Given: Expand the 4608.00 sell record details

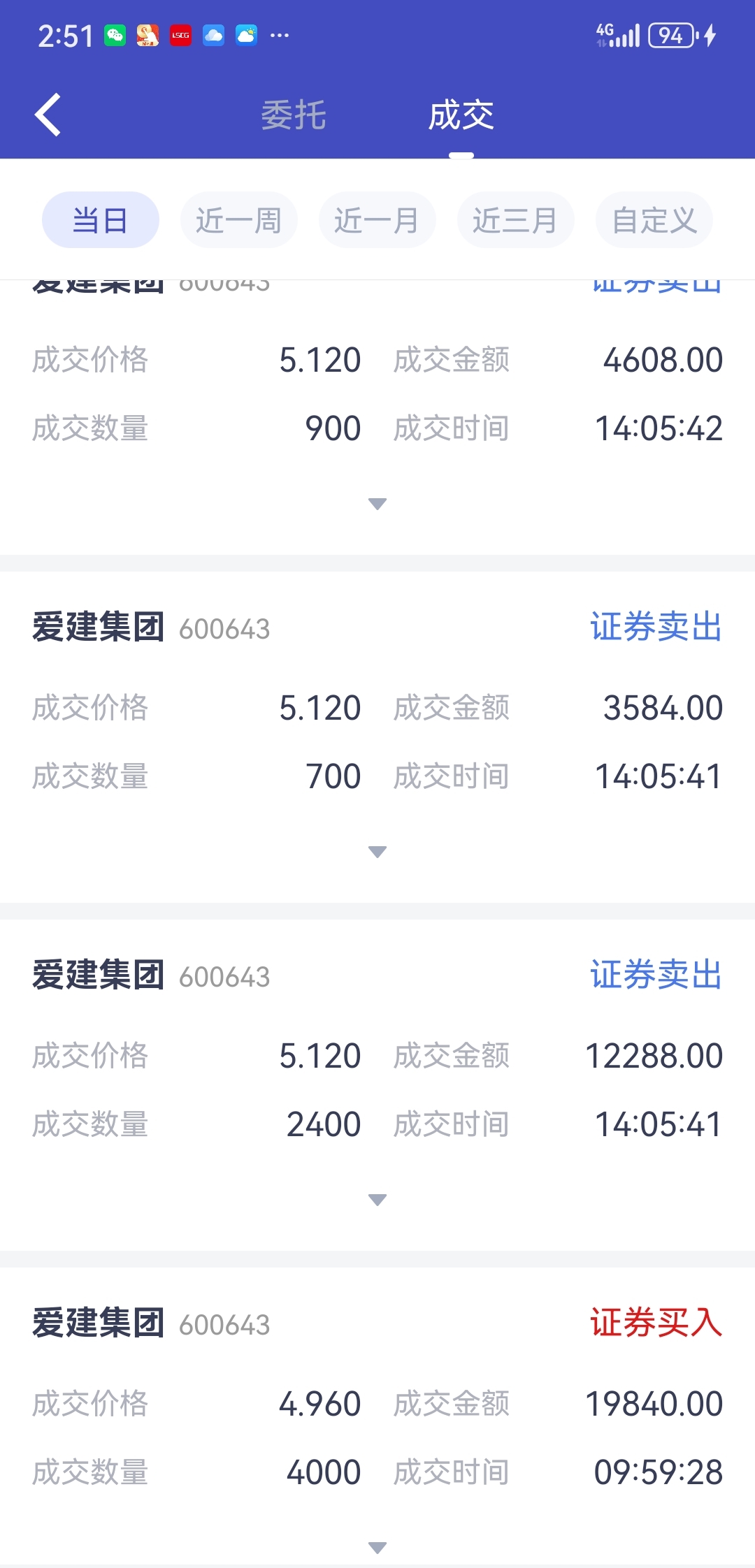Looking at the screenshot, I should 377,504.
